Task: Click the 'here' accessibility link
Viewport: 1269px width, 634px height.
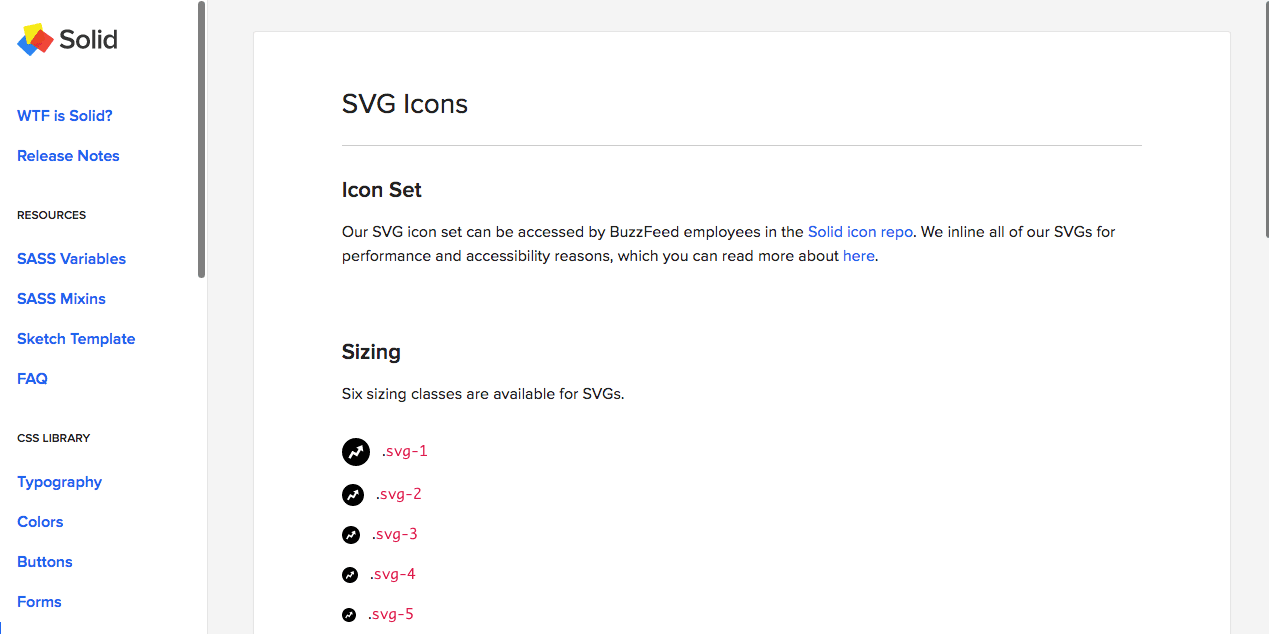Action: coord(858,256)
